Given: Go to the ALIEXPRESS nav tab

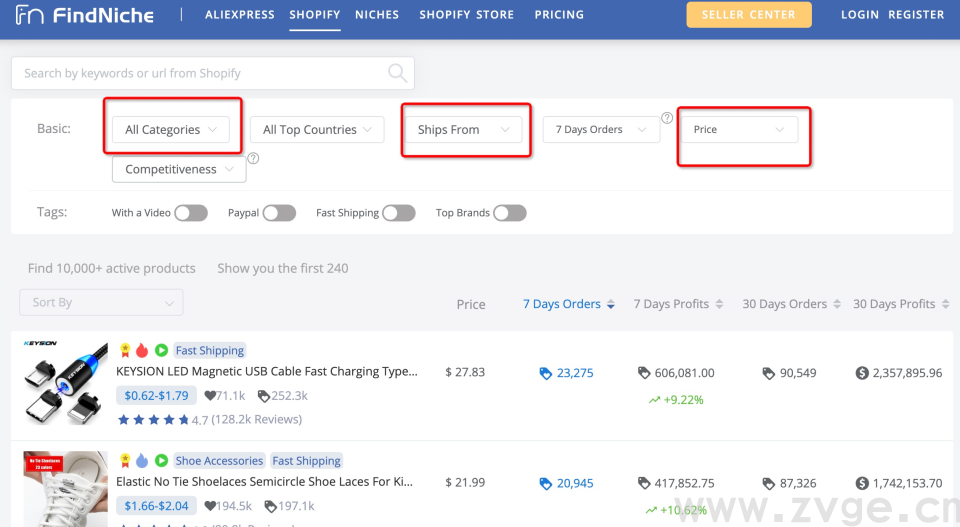Looking at the screenshot, I should [x=239, y=15].
